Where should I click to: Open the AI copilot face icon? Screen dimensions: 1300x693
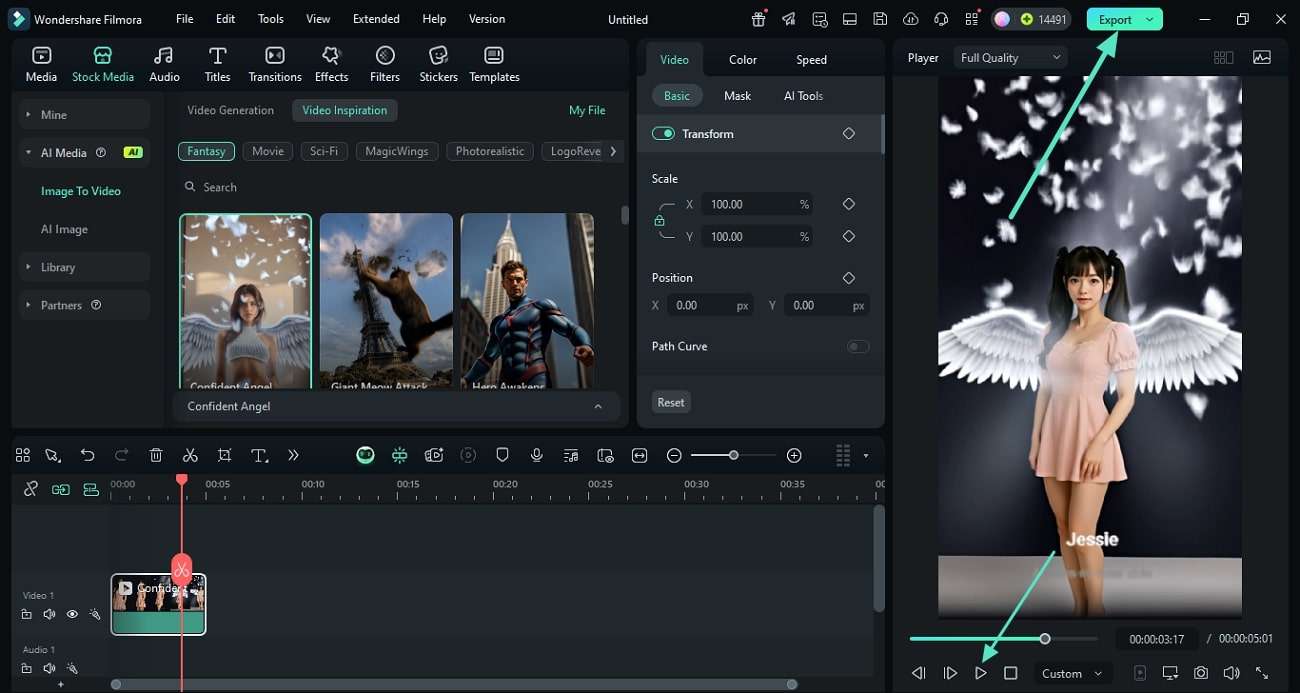click(365, 455)
